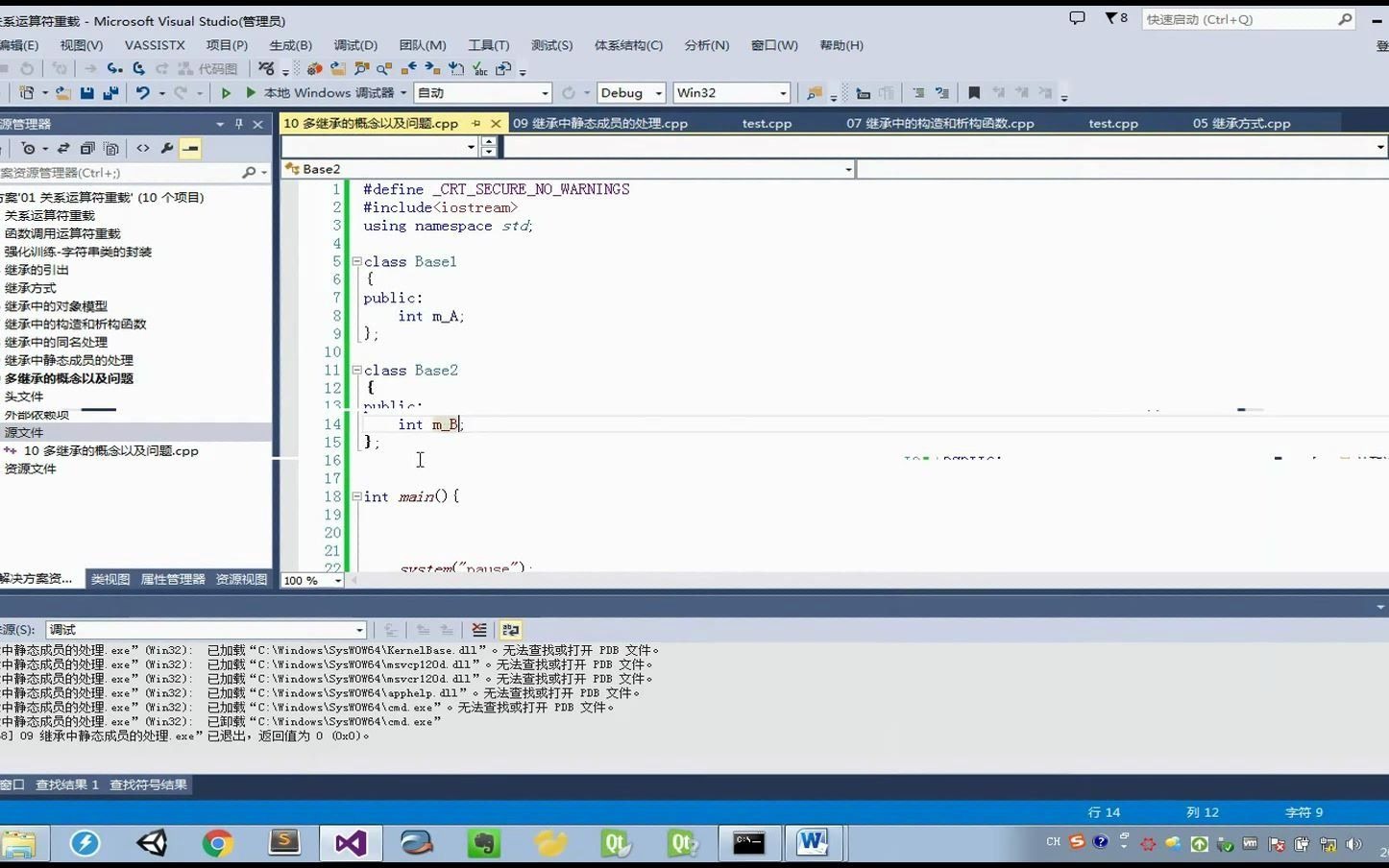This screenshot has height=868, width=1389.
Task: Click Collapse All in Solution Explorer
Action: [x=87, y=149]
